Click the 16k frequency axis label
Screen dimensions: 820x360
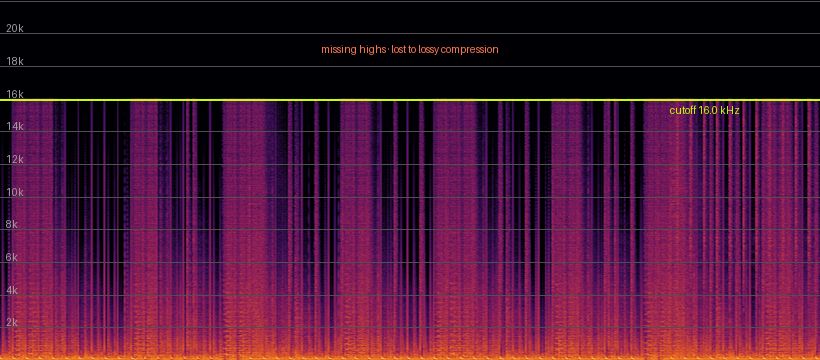[15, 94]
